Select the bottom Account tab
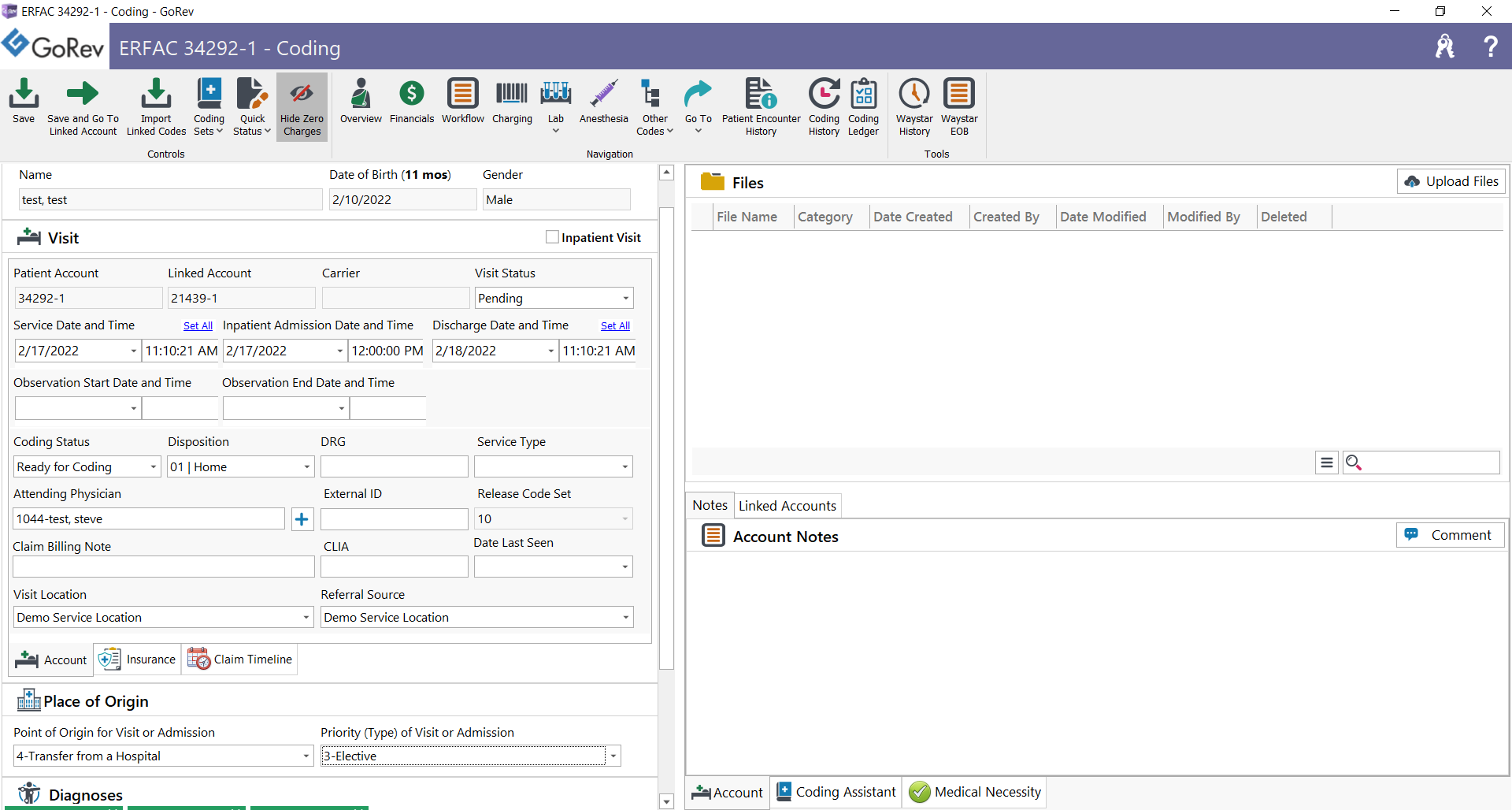The height and width of the screenshot is (810, 1512). coord(728,793)
